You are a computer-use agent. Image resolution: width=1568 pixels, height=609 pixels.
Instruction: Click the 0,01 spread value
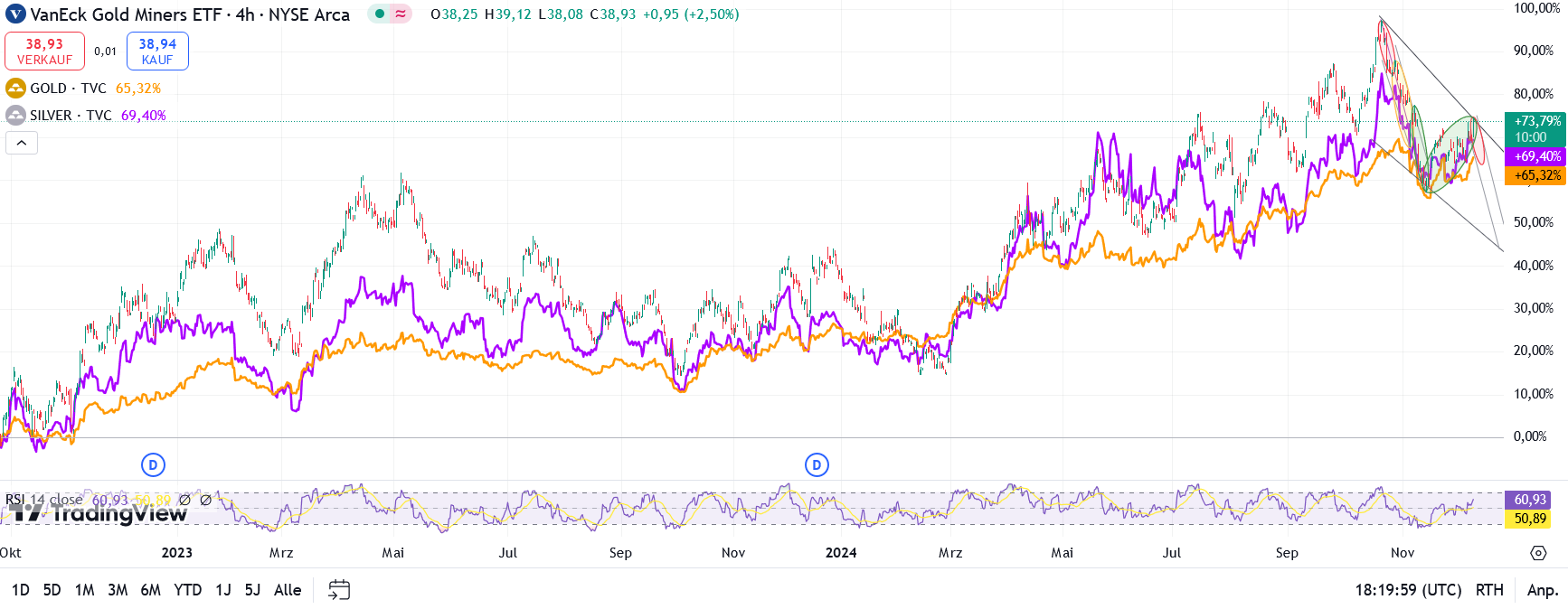[106, 52]
